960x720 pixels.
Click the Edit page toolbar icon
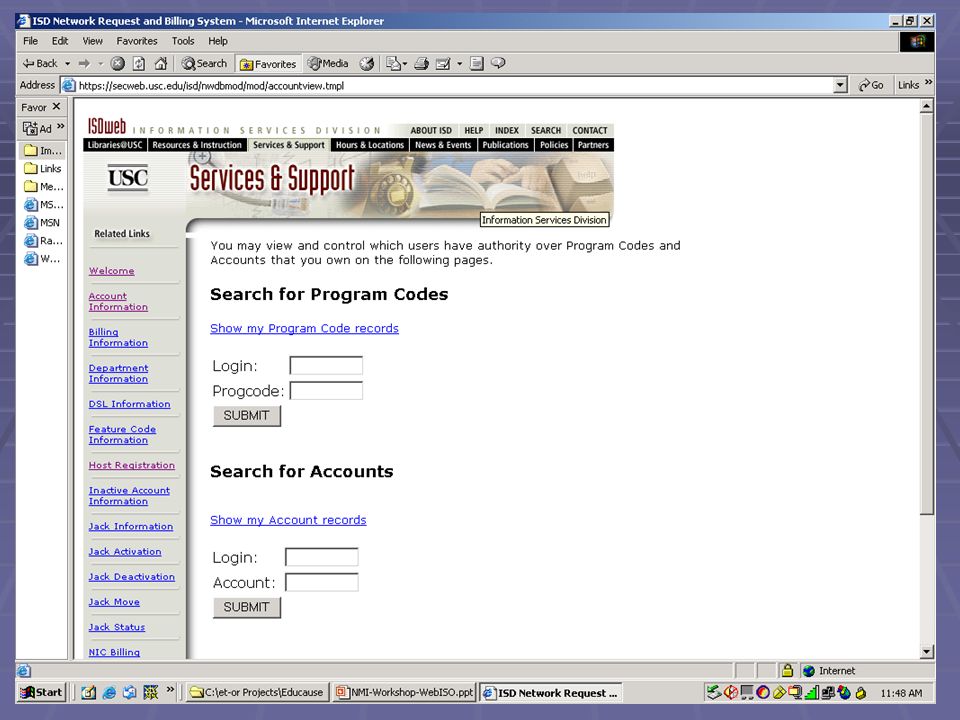[443, 63]
